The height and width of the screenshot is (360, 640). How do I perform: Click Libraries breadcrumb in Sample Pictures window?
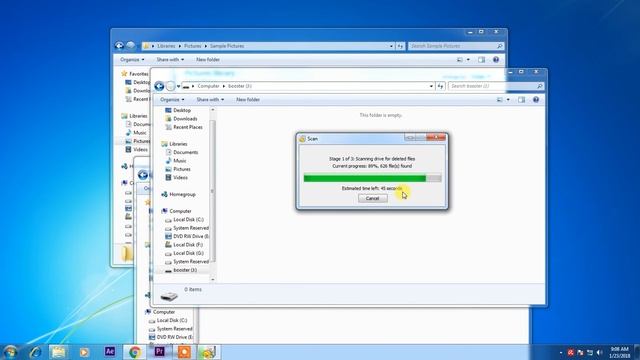(166, 46)
